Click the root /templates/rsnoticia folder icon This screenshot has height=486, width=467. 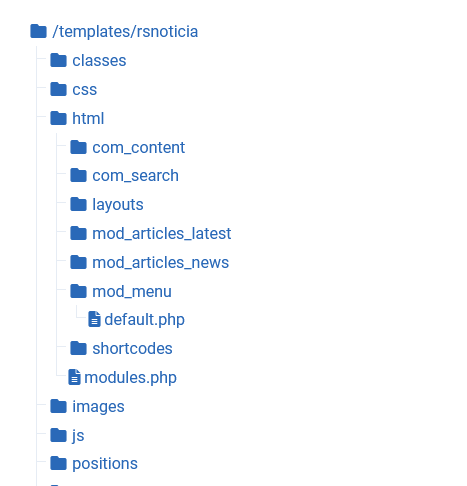click(x=38, y=31)
